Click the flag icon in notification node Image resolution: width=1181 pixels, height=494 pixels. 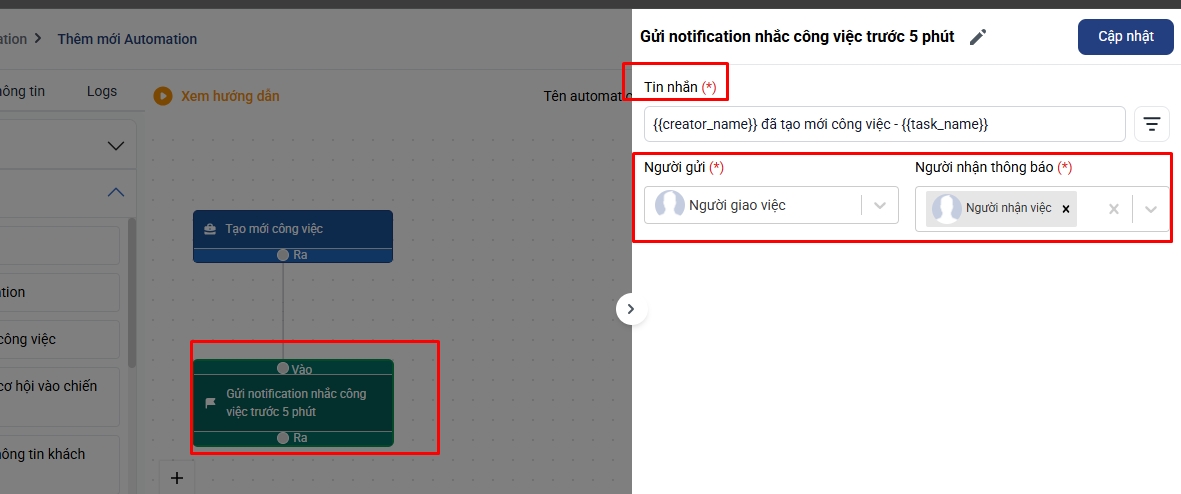210,403
